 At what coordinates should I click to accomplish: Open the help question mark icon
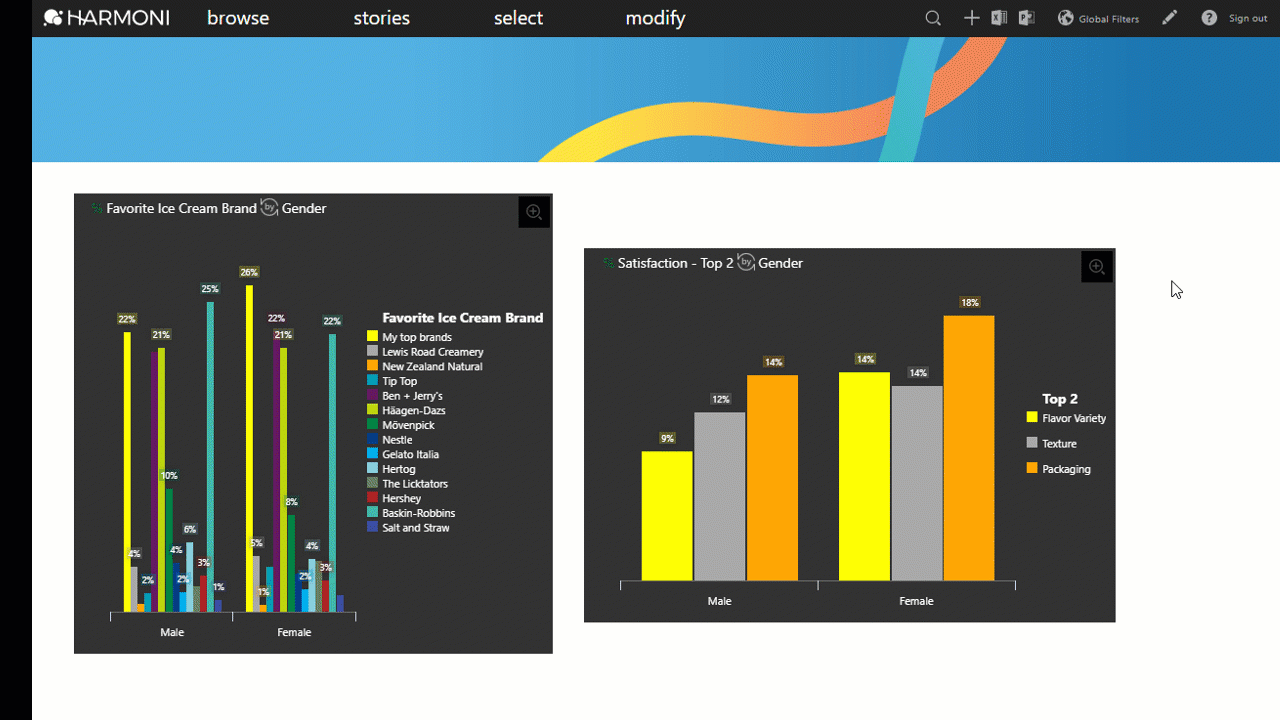tap(1209, 18)
